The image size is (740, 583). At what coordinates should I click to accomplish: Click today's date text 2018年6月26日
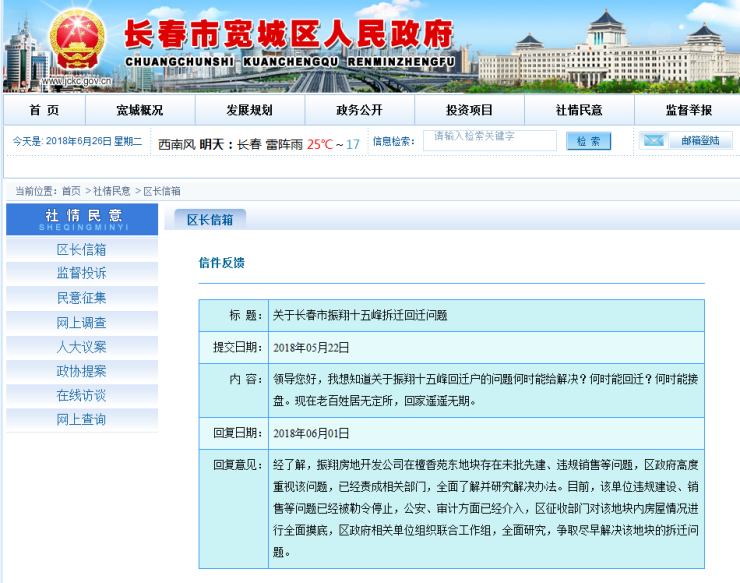[x=78, y=141]
